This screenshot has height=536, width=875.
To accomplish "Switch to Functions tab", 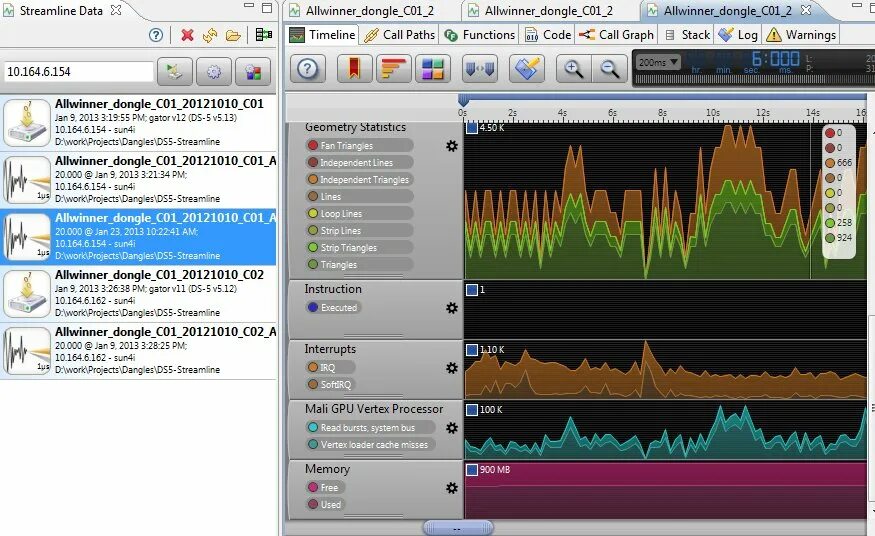I will [x=479, y=35].
